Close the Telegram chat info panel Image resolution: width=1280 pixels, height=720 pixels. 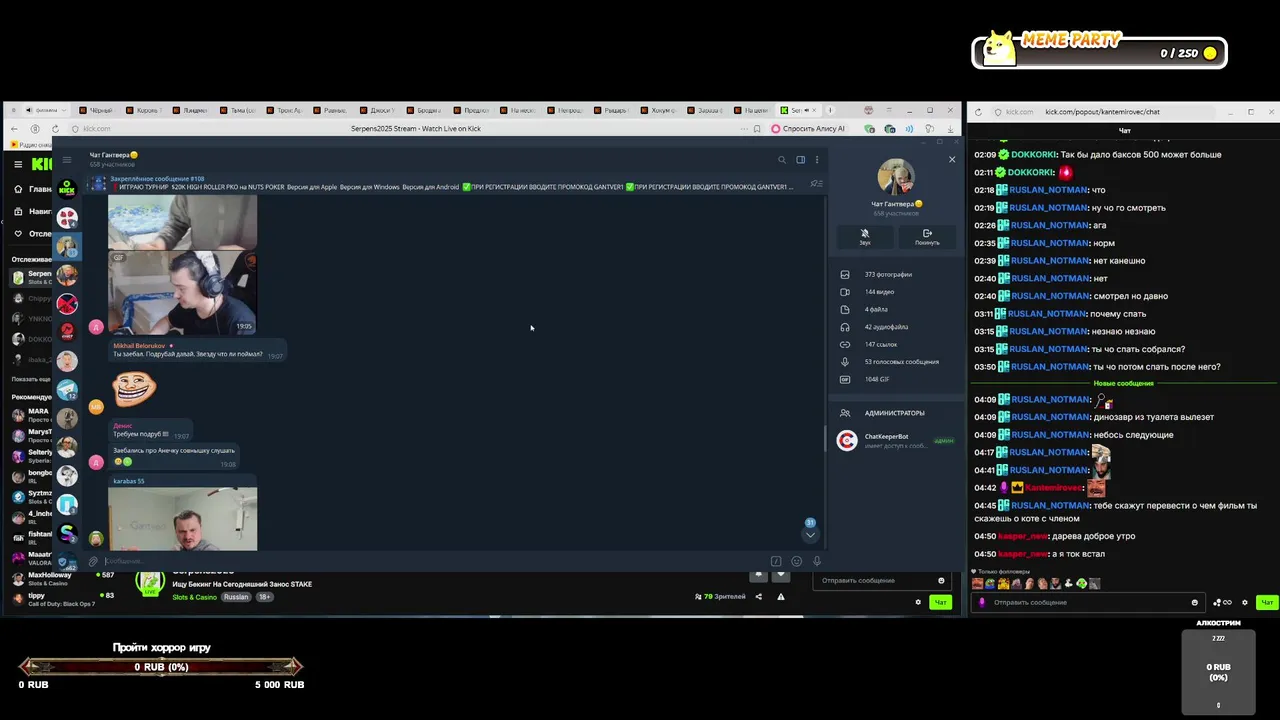coord(951,159)
